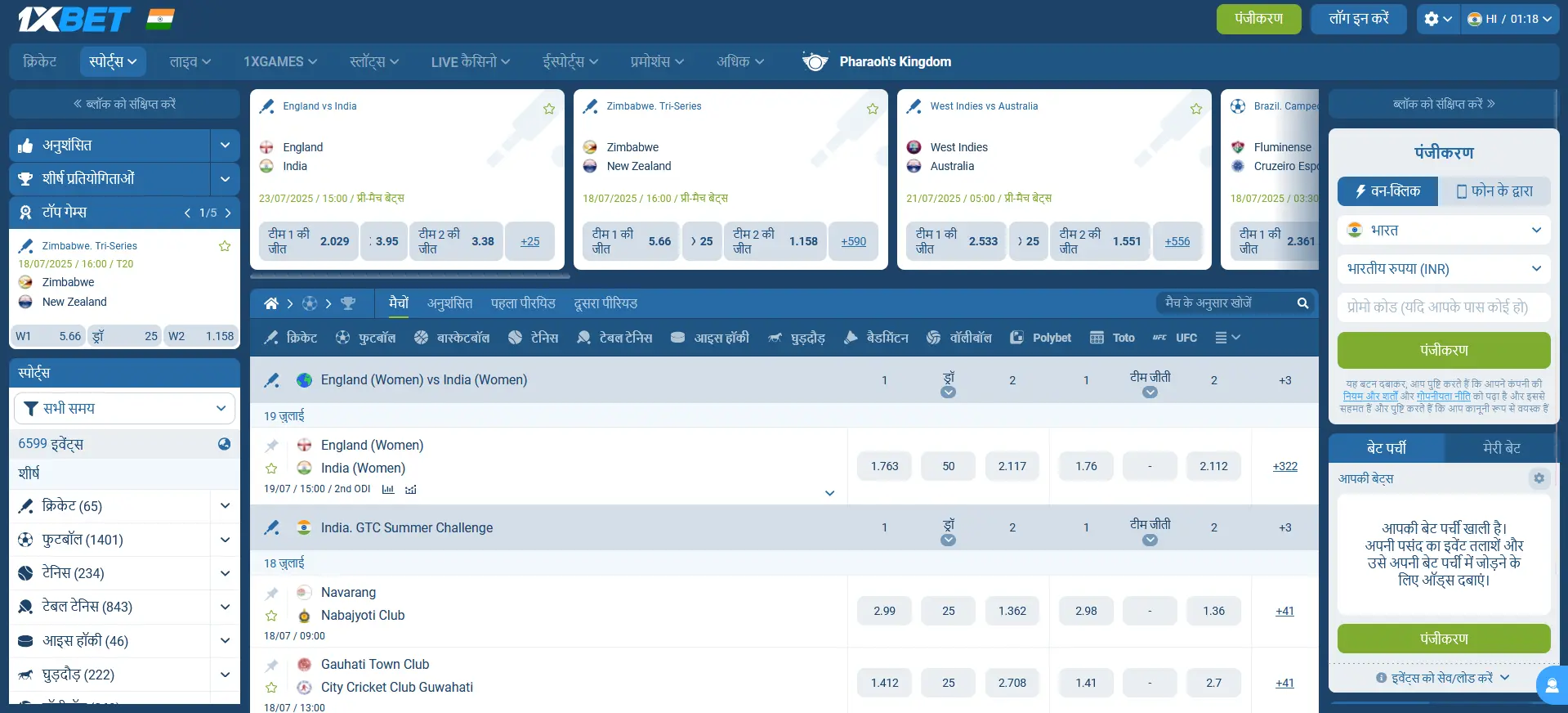Select odds 1.763 for England (Women)

tap(884, 466)
